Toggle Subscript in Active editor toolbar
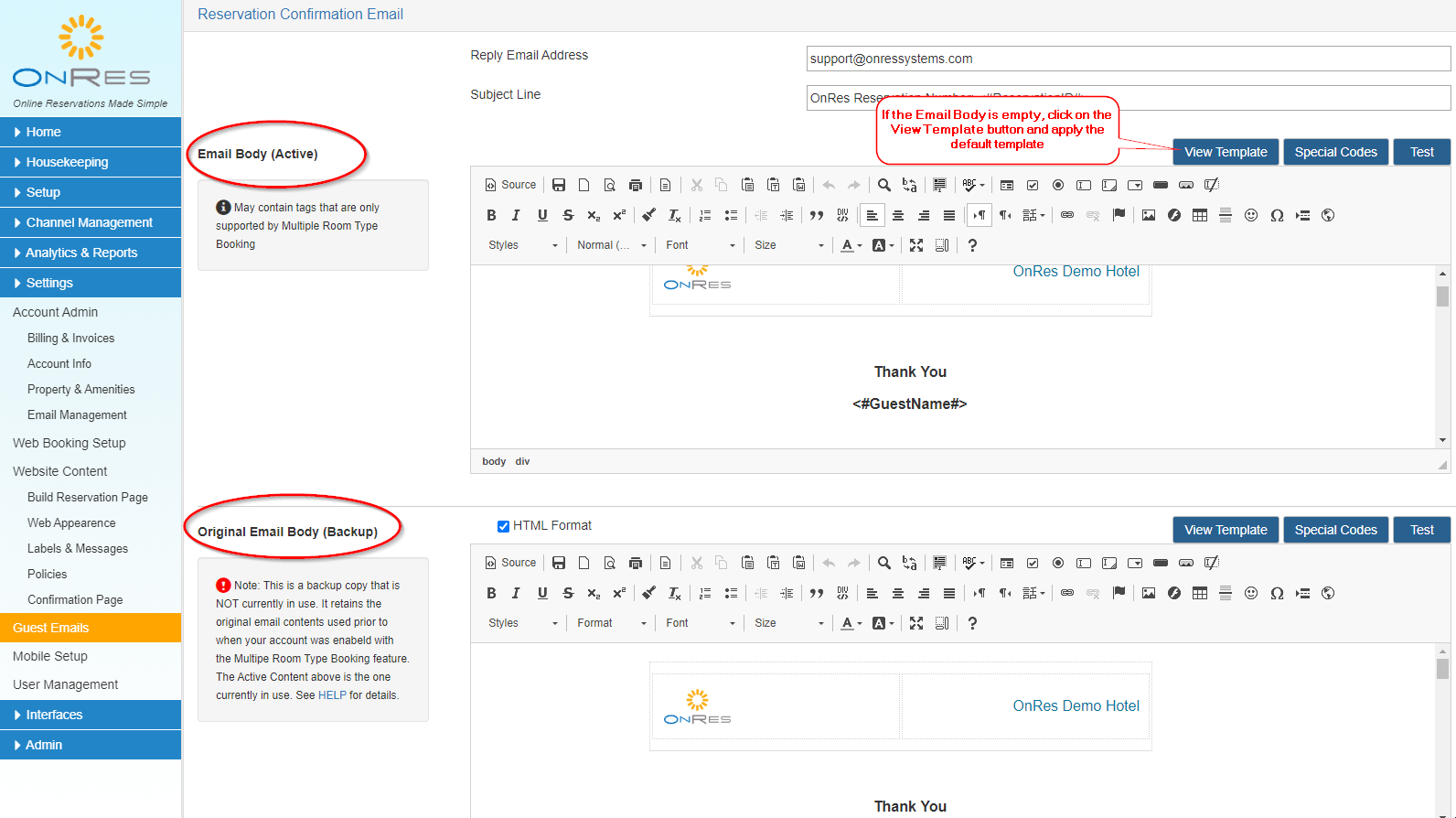Viewport: 1456px width, 818px height. coord(594,215)
